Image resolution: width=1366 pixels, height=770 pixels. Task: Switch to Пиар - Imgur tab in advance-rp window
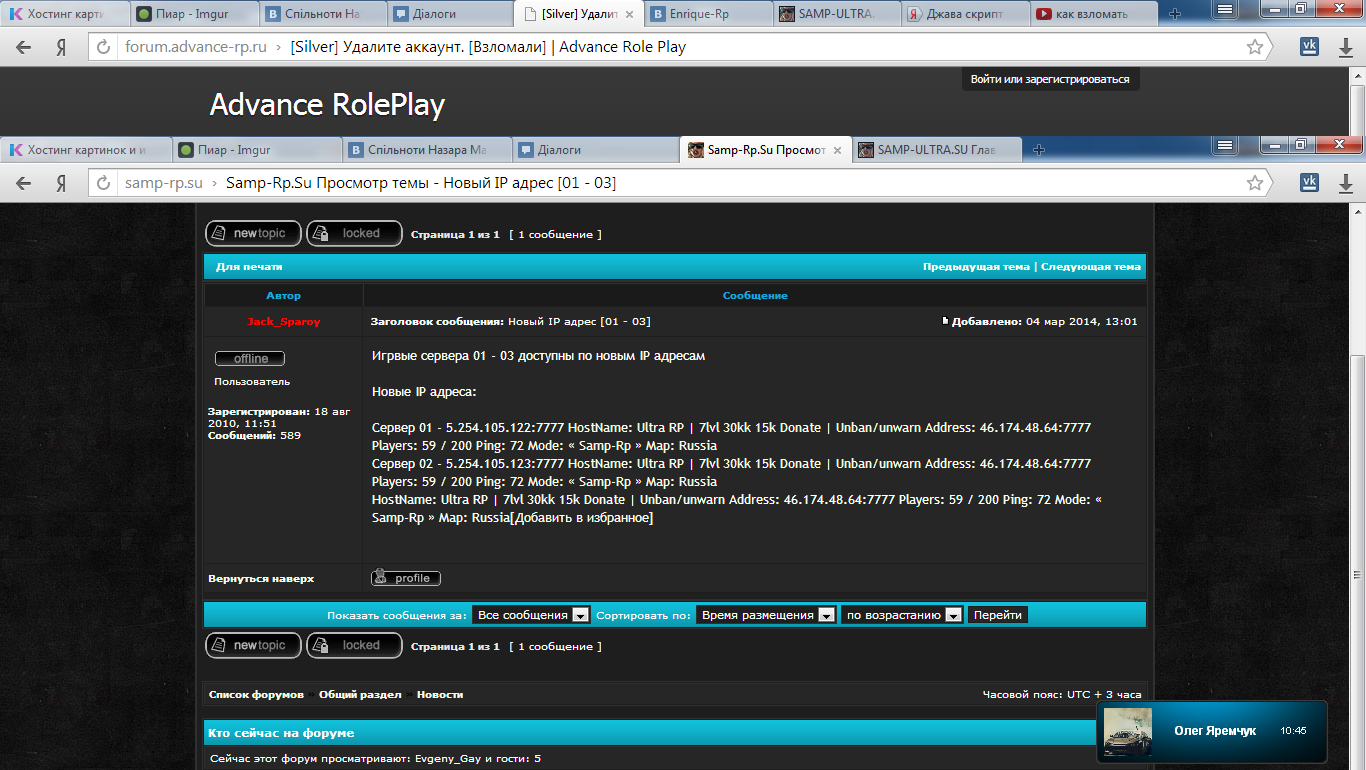[194, 14]
